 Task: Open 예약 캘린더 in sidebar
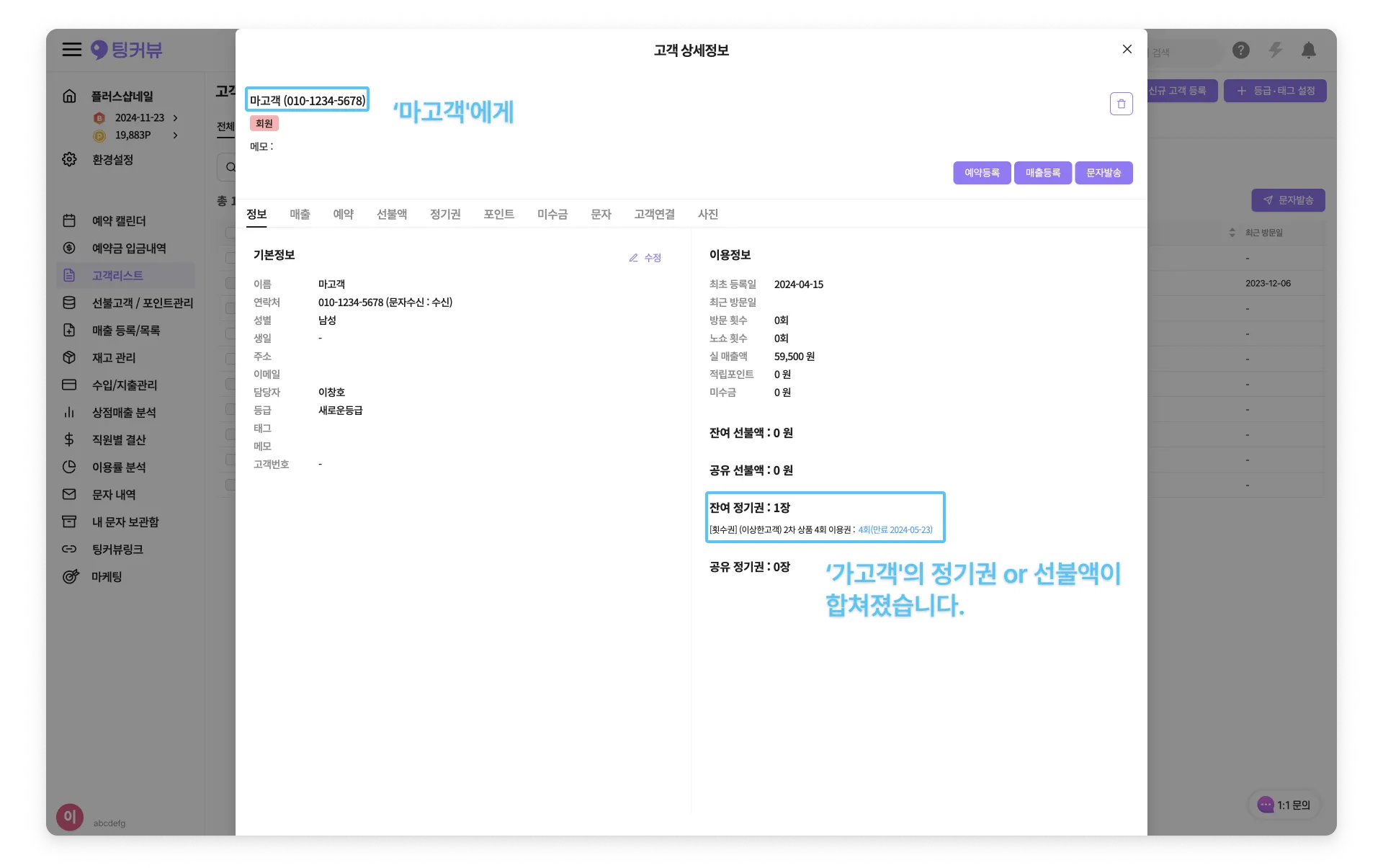119,221
